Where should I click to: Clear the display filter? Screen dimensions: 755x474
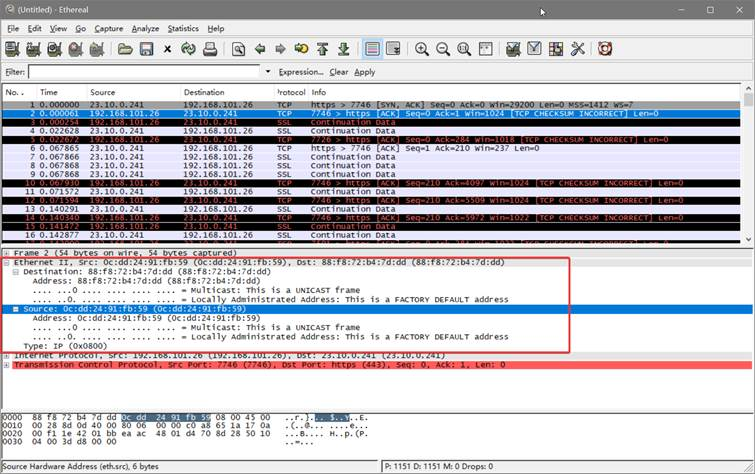pyautogui.click(x=338, y=72)
